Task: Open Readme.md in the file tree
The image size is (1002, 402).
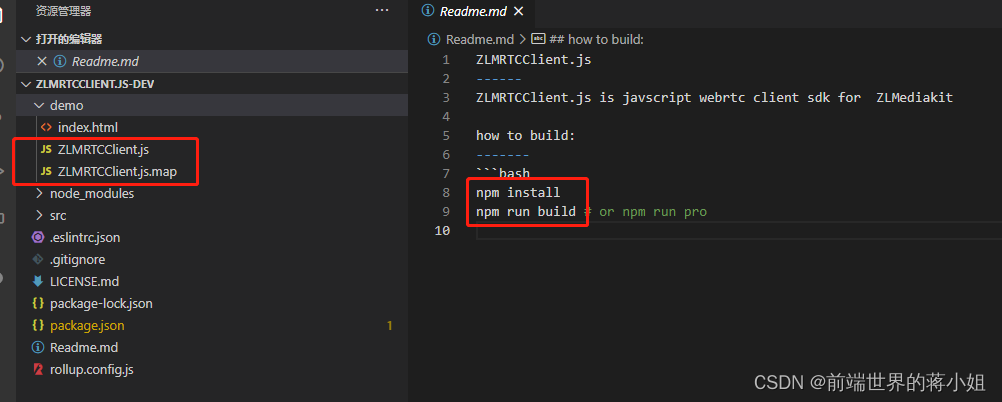Action: 84,348
